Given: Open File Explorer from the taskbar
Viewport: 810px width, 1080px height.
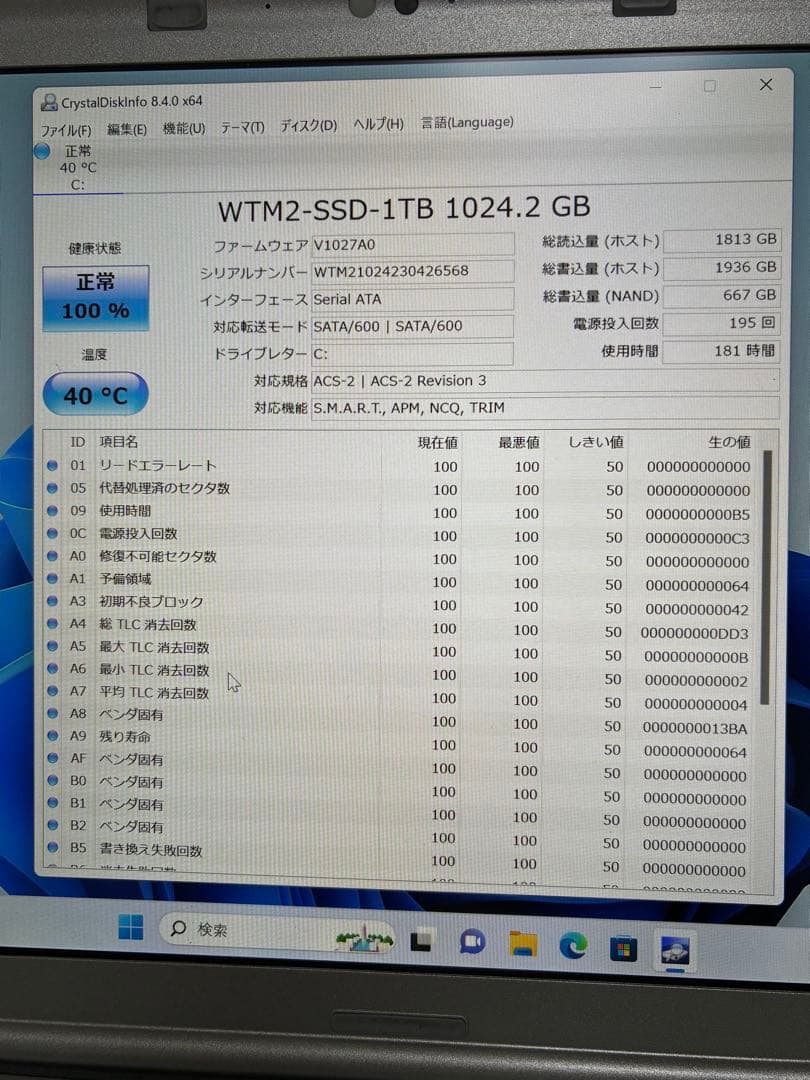Looking at the screenshot, I should (521, 943).
